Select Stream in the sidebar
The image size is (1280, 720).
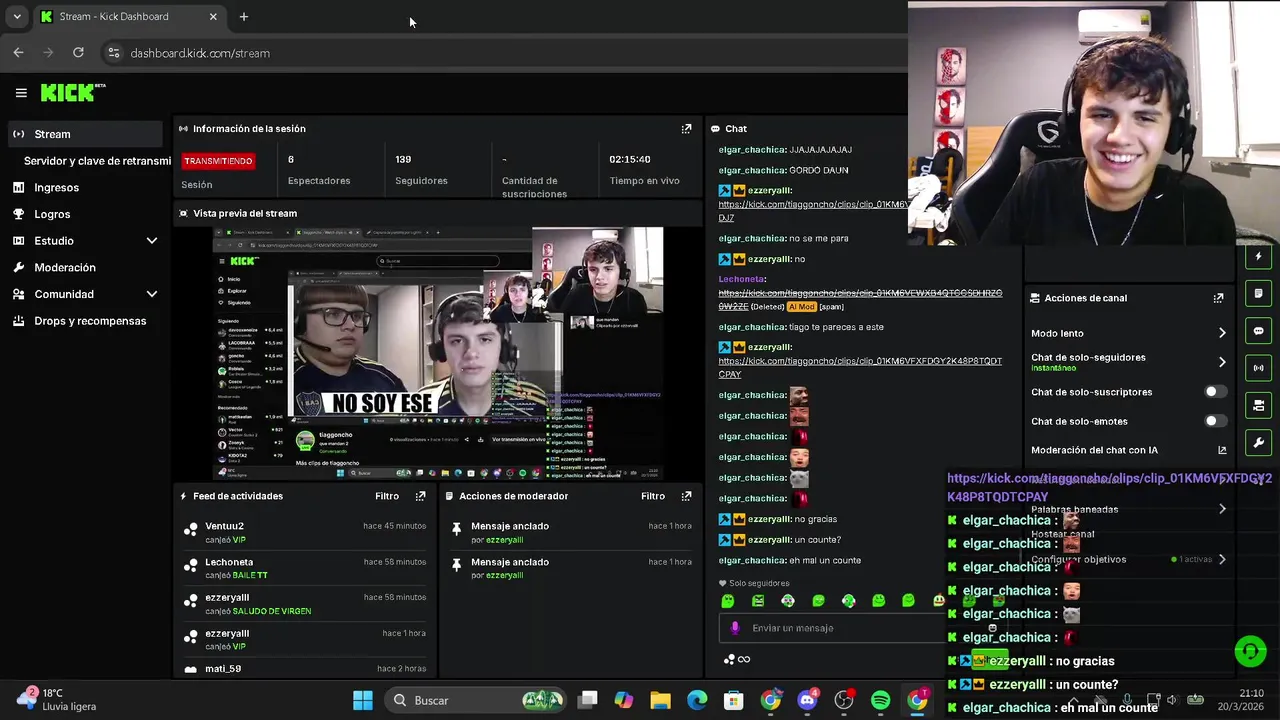click(x=85, y=134)
